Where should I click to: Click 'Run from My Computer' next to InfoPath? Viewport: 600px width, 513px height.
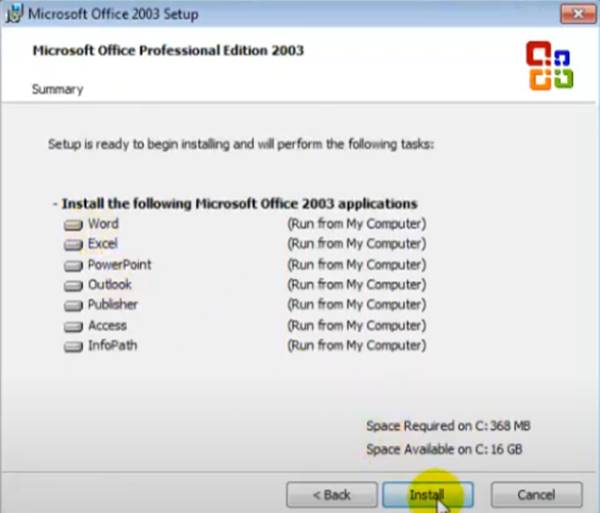(x=357, y=345)
